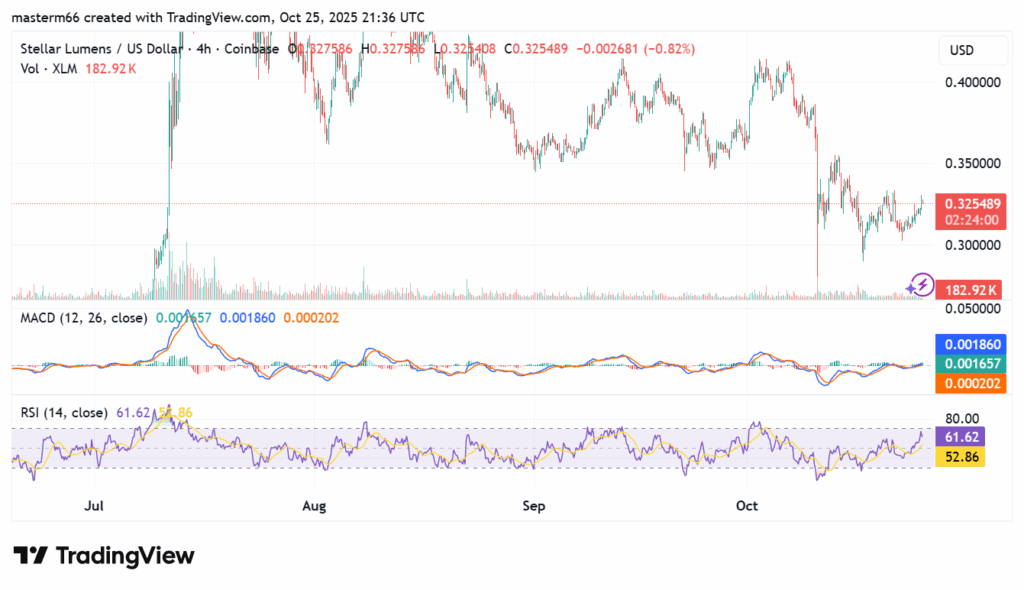Open the USD currency selector

click(x=961, y=50)
